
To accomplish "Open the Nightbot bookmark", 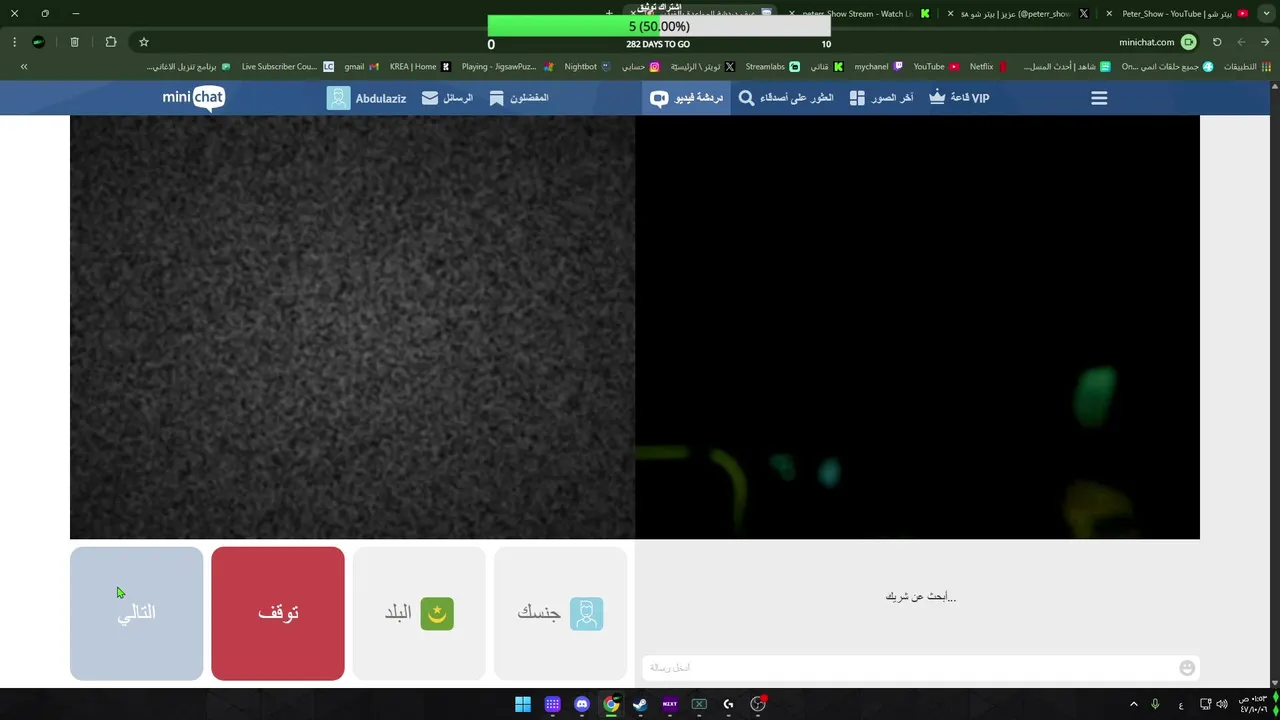I will (x=588, y=67).
